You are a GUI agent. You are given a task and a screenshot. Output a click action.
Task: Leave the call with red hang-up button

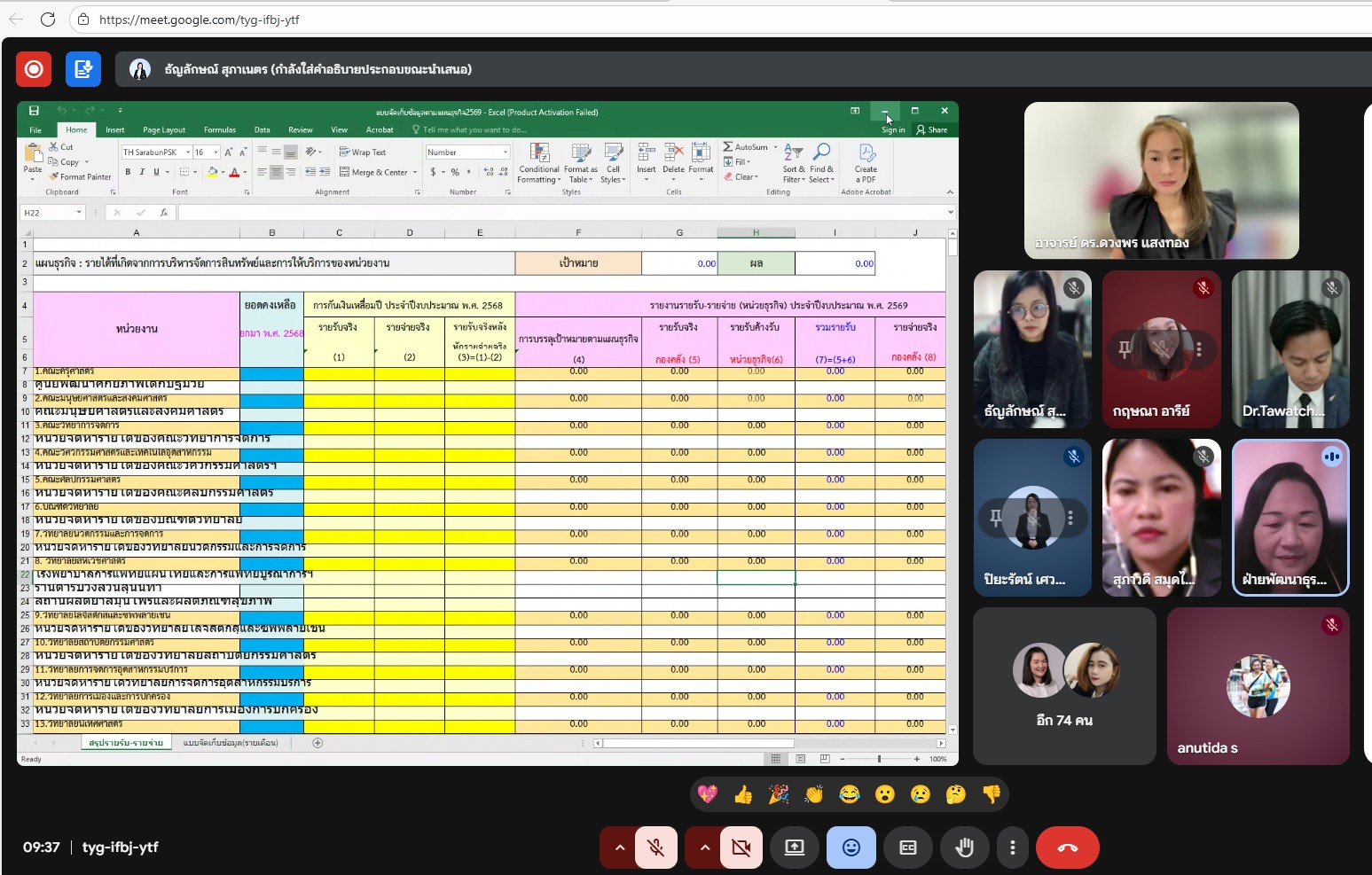coord(1067,848)
